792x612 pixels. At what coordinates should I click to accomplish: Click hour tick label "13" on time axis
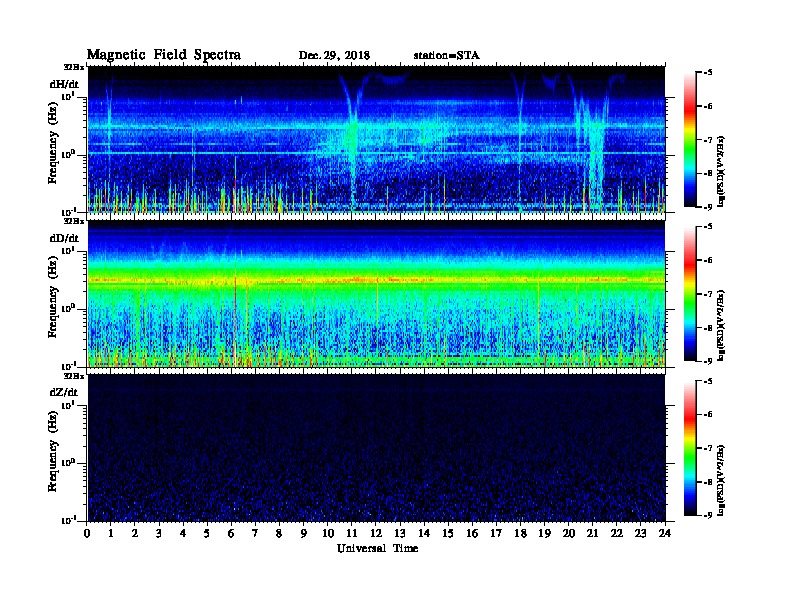[400, 533]
